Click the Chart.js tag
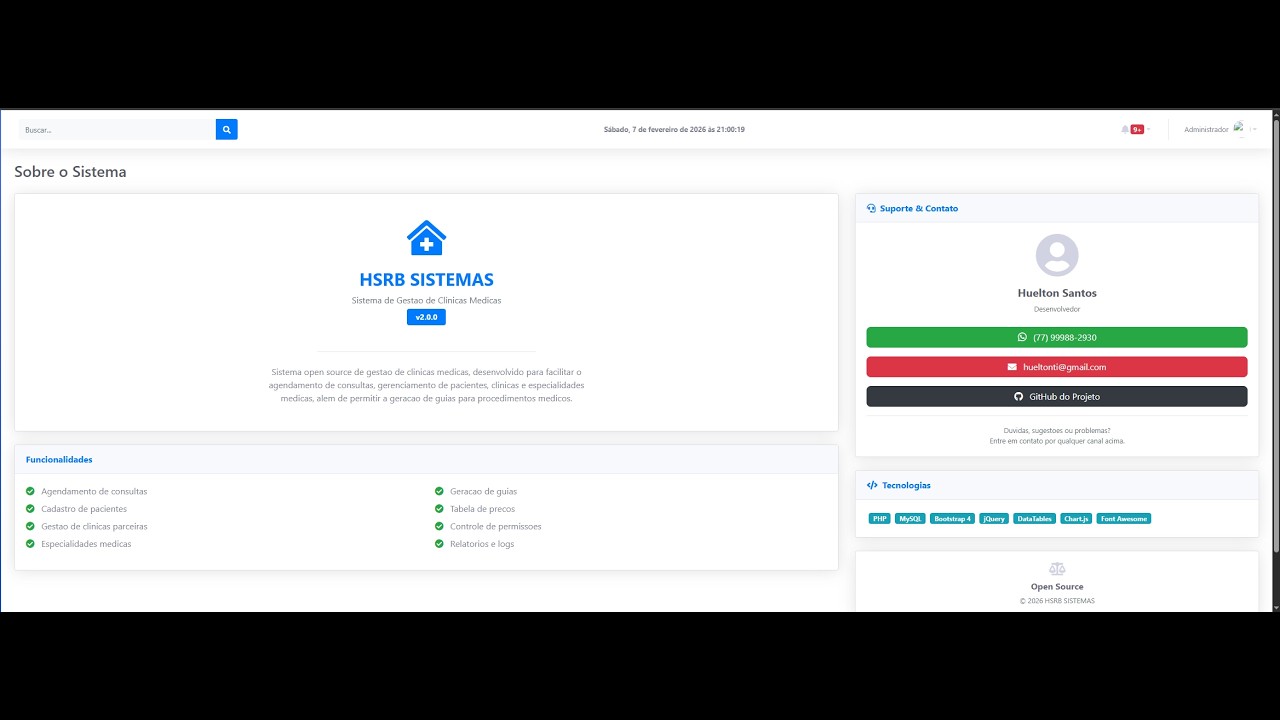1280x720 pixels. [1076, 519]
